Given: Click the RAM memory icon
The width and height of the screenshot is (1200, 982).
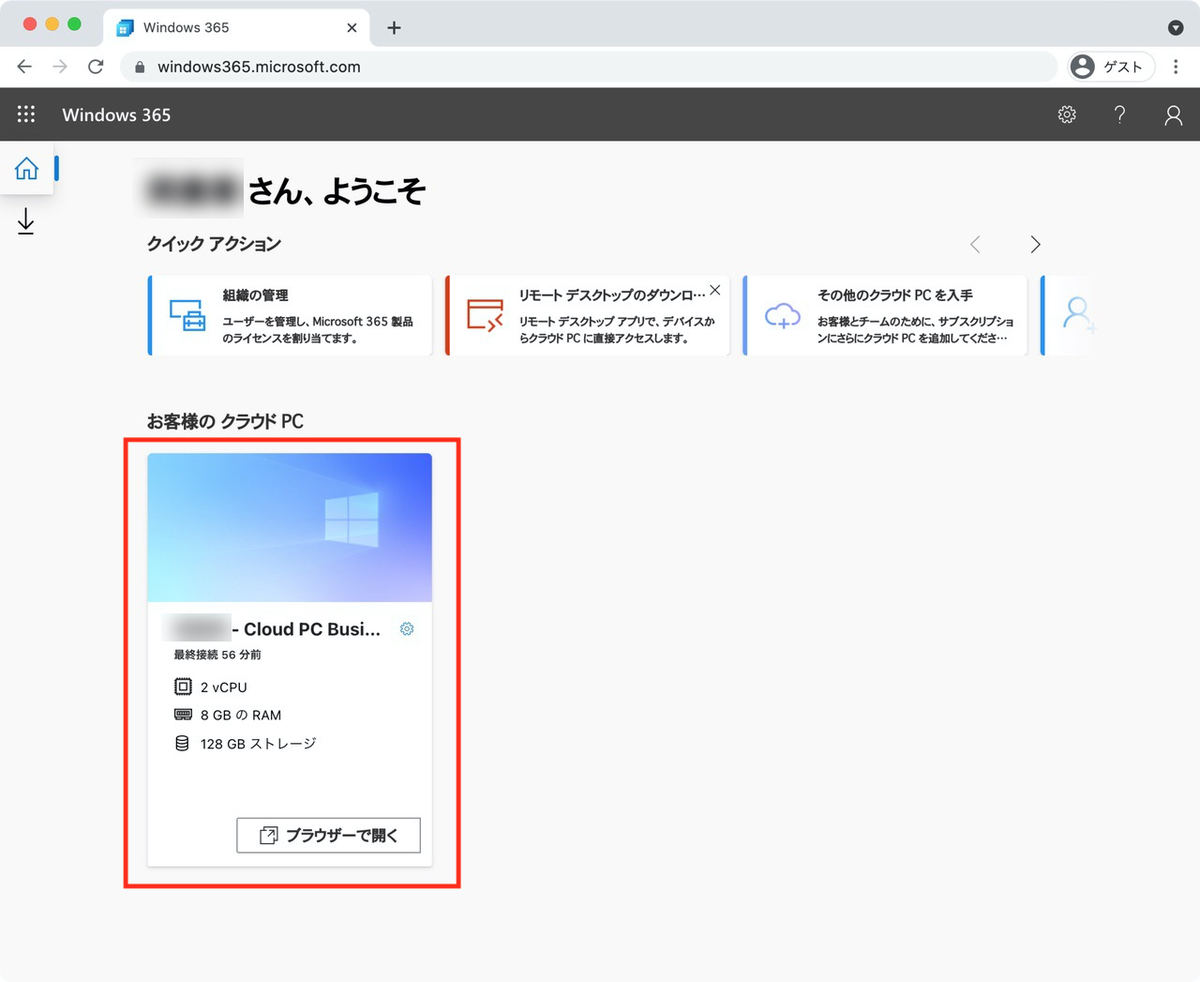Looking at the screenshot, I should pos(182,715).
